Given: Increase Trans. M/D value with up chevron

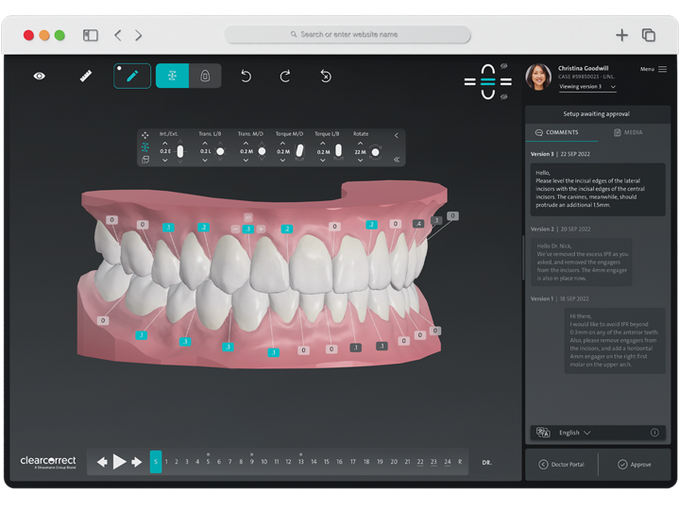Looking at the screenshot, I should coord(246,143).
